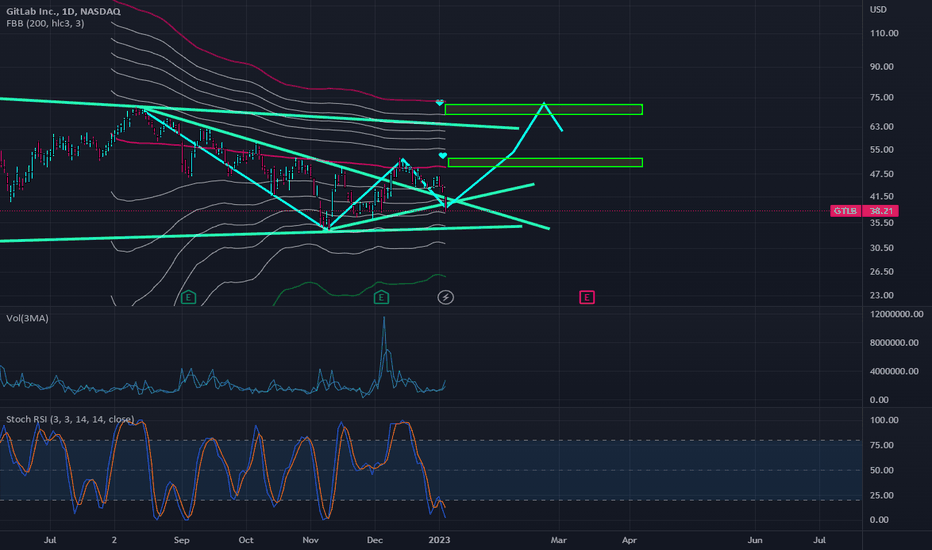Click the Jun label on time axis
Viewport: 932px width, 550px height.
pyautogui.click(x=755, y=540)
